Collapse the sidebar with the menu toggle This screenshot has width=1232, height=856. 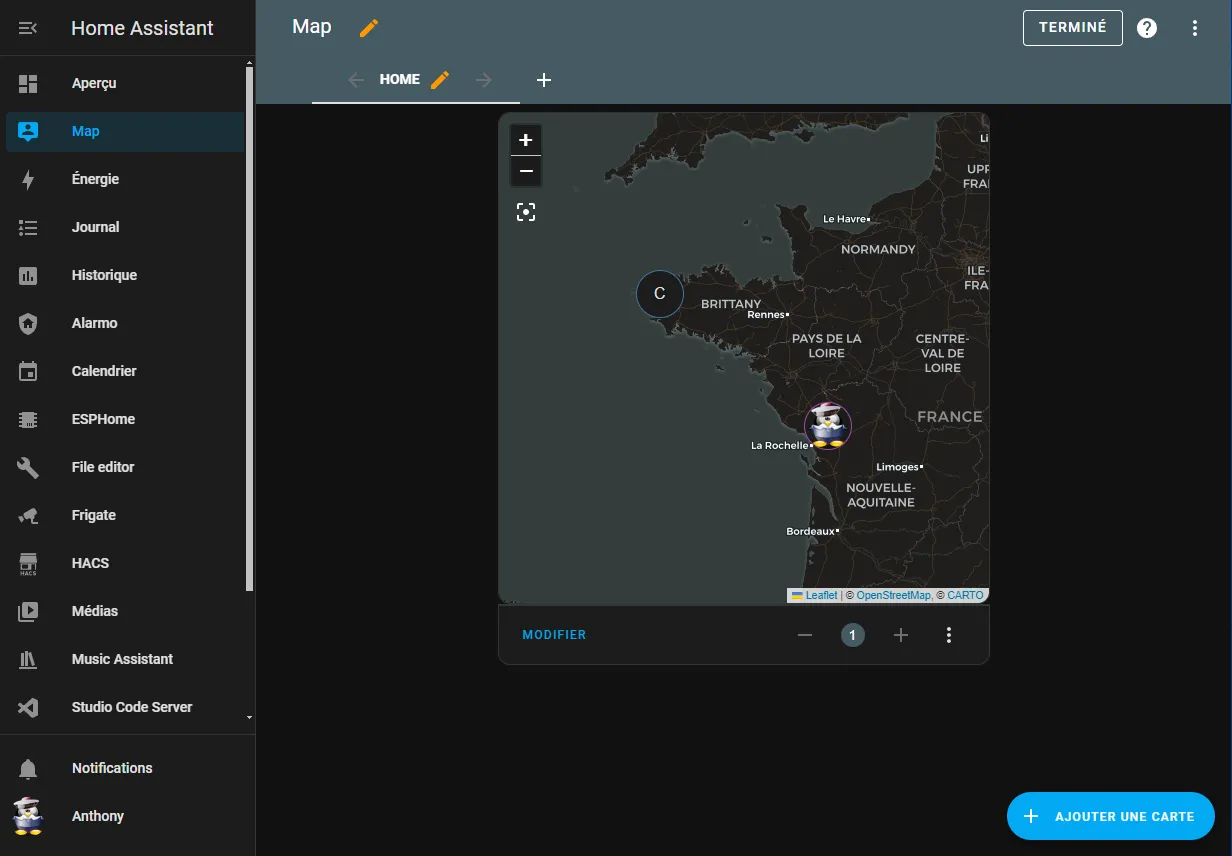[x=27, y=28]
